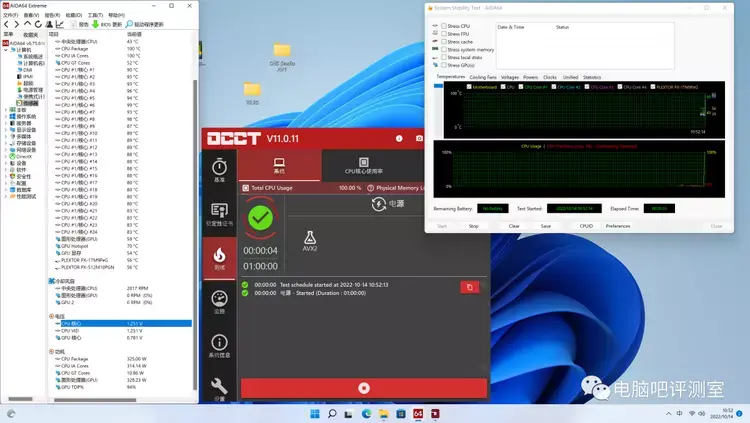Open OBS Studio desktop folder
750x423 pixels.
pos(282,57)
